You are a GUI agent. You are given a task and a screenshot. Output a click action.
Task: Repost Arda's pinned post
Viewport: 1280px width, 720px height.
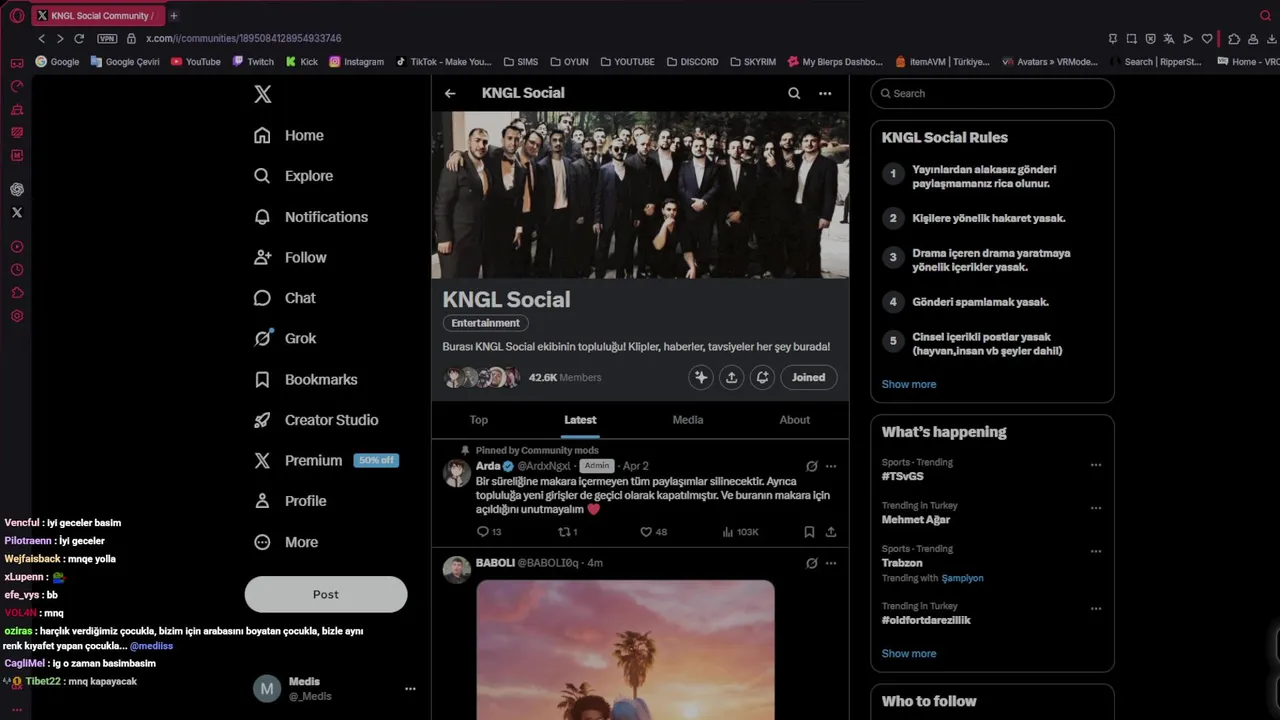pos(568,532)
